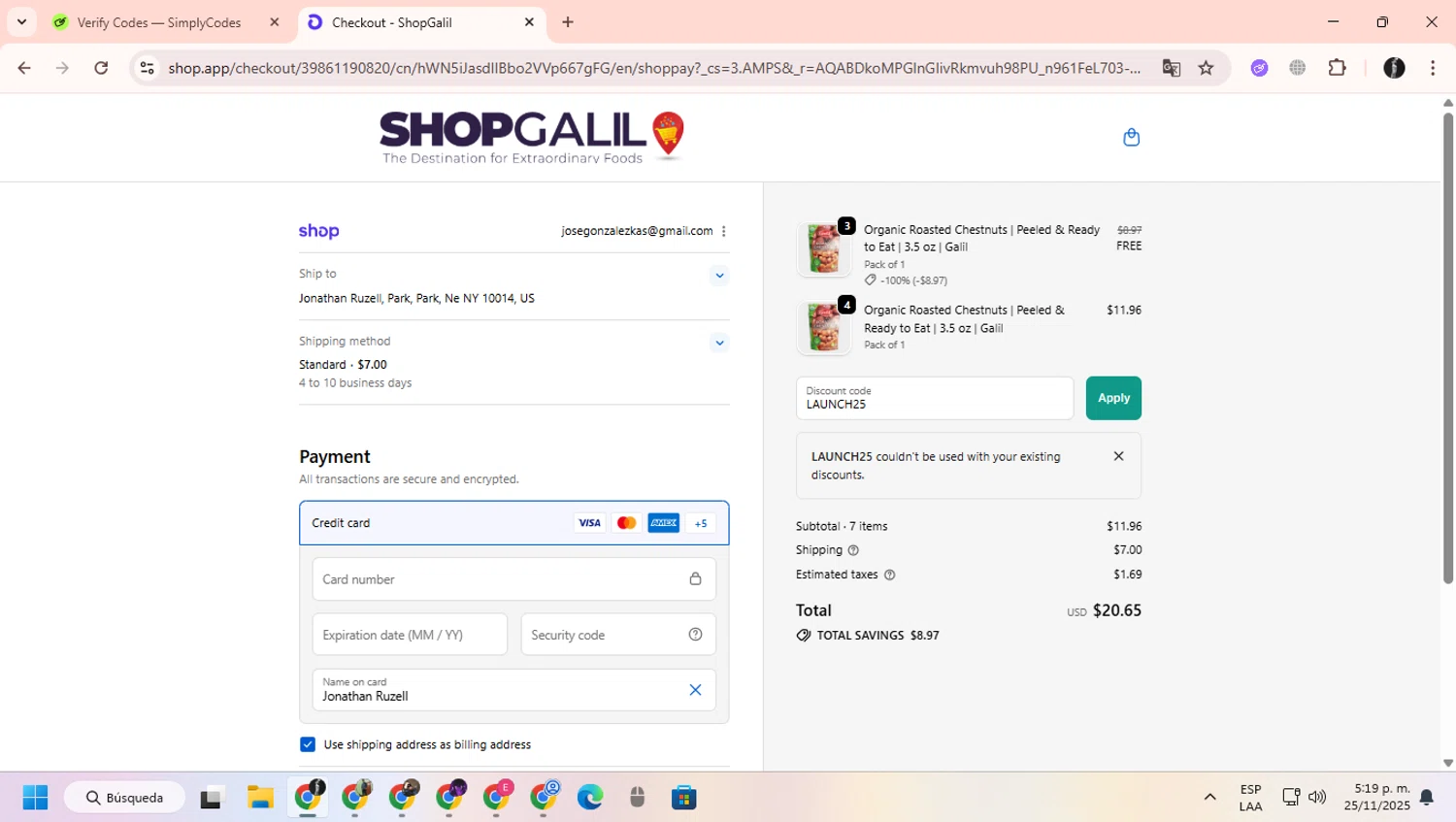Expand the Ship to section

[719, 276]
